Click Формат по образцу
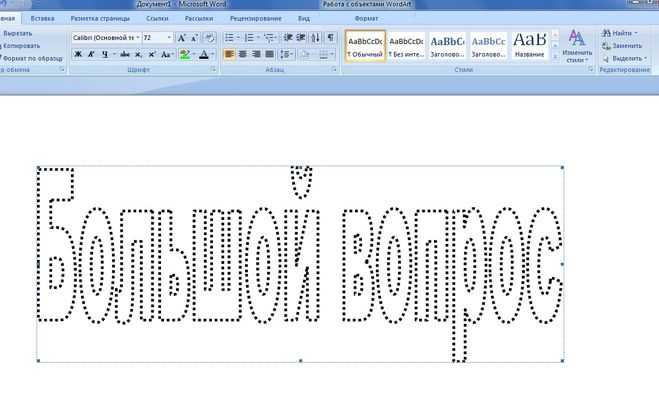The image size is (659, 393). (x=32, y=58)
